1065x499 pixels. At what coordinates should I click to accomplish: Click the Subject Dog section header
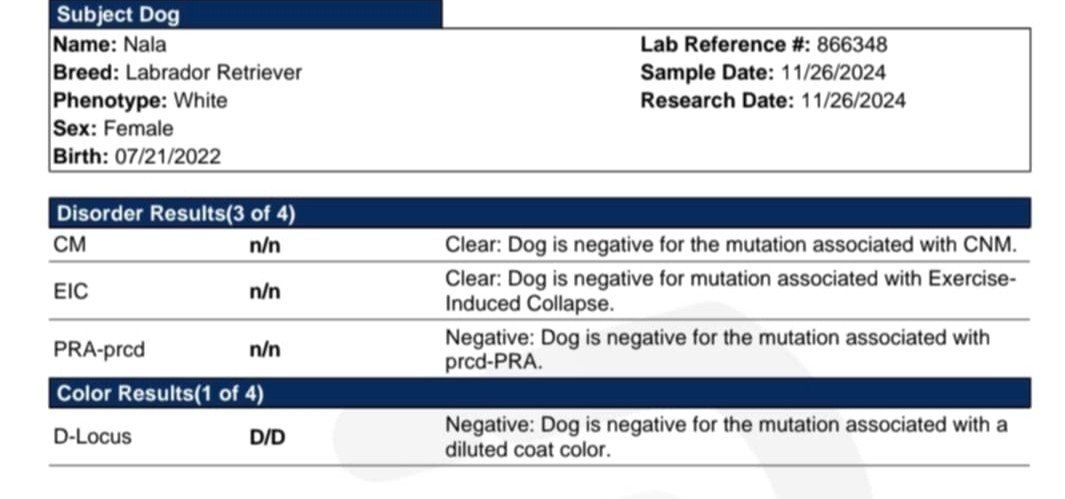point(245,14)
